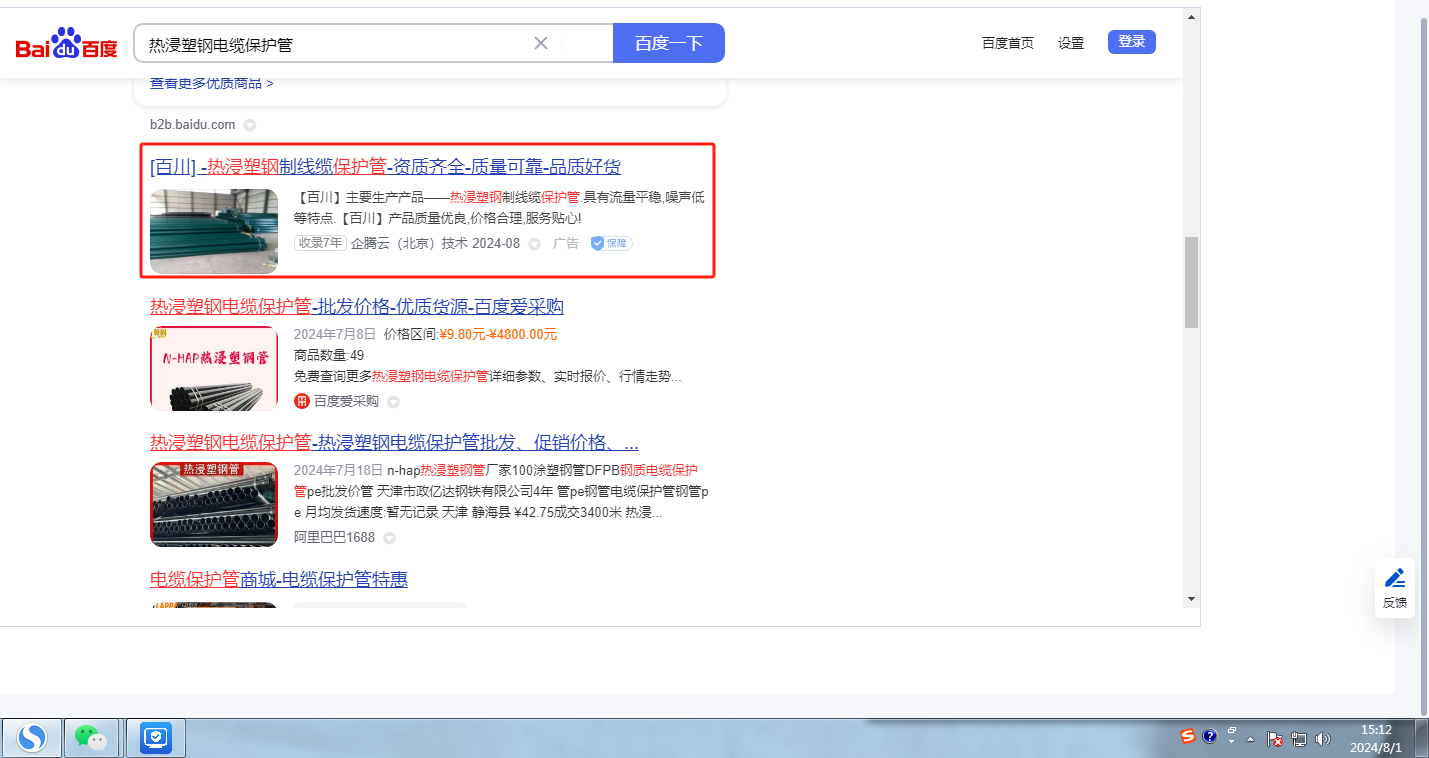Open the Action Center flag icon
The image size is (1429, 758).
[1275, 739]
